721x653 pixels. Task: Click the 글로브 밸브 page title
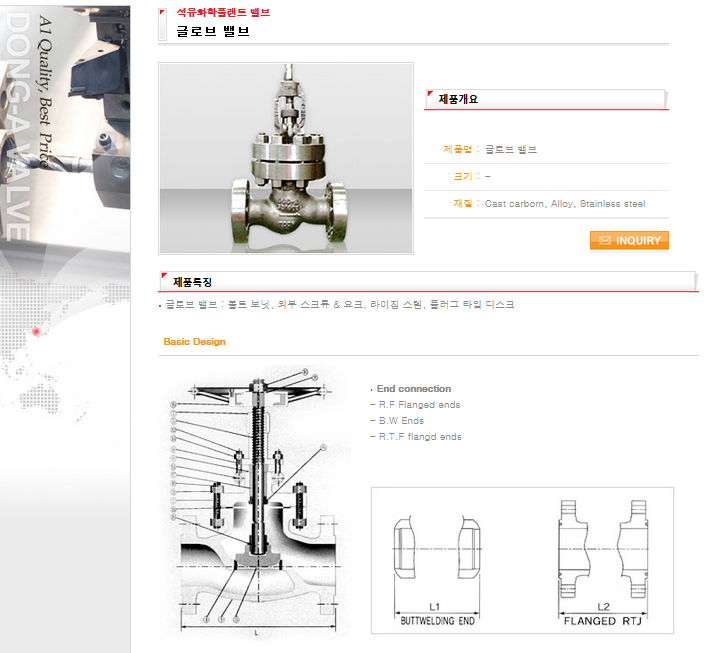pos(213,31)
